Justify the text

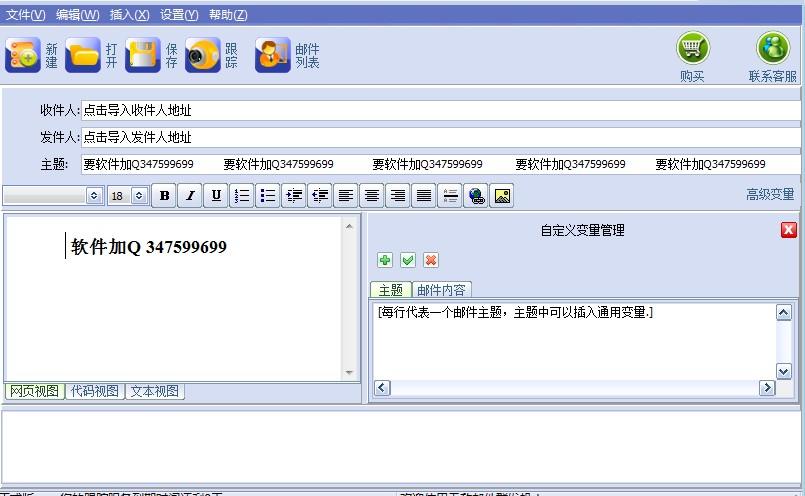pos(424,196)
